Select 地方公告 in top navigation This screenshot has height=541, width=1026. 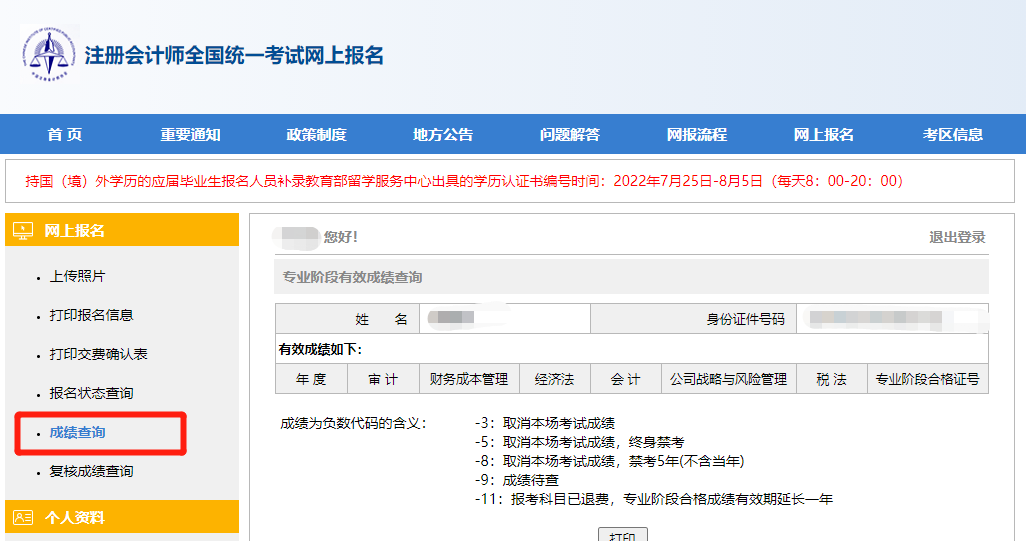click(x=443, y=135)
